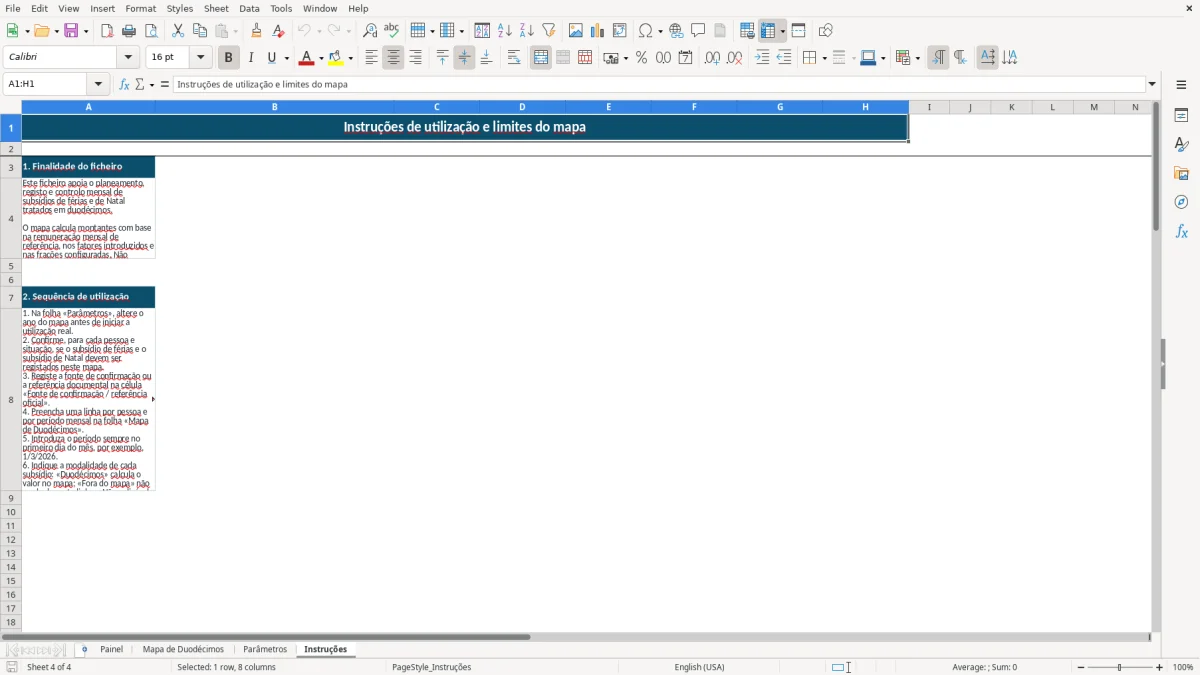1200x675 pixels.
Task: Open the Function Wizard next to the Name Box
Action: (124, 84)
